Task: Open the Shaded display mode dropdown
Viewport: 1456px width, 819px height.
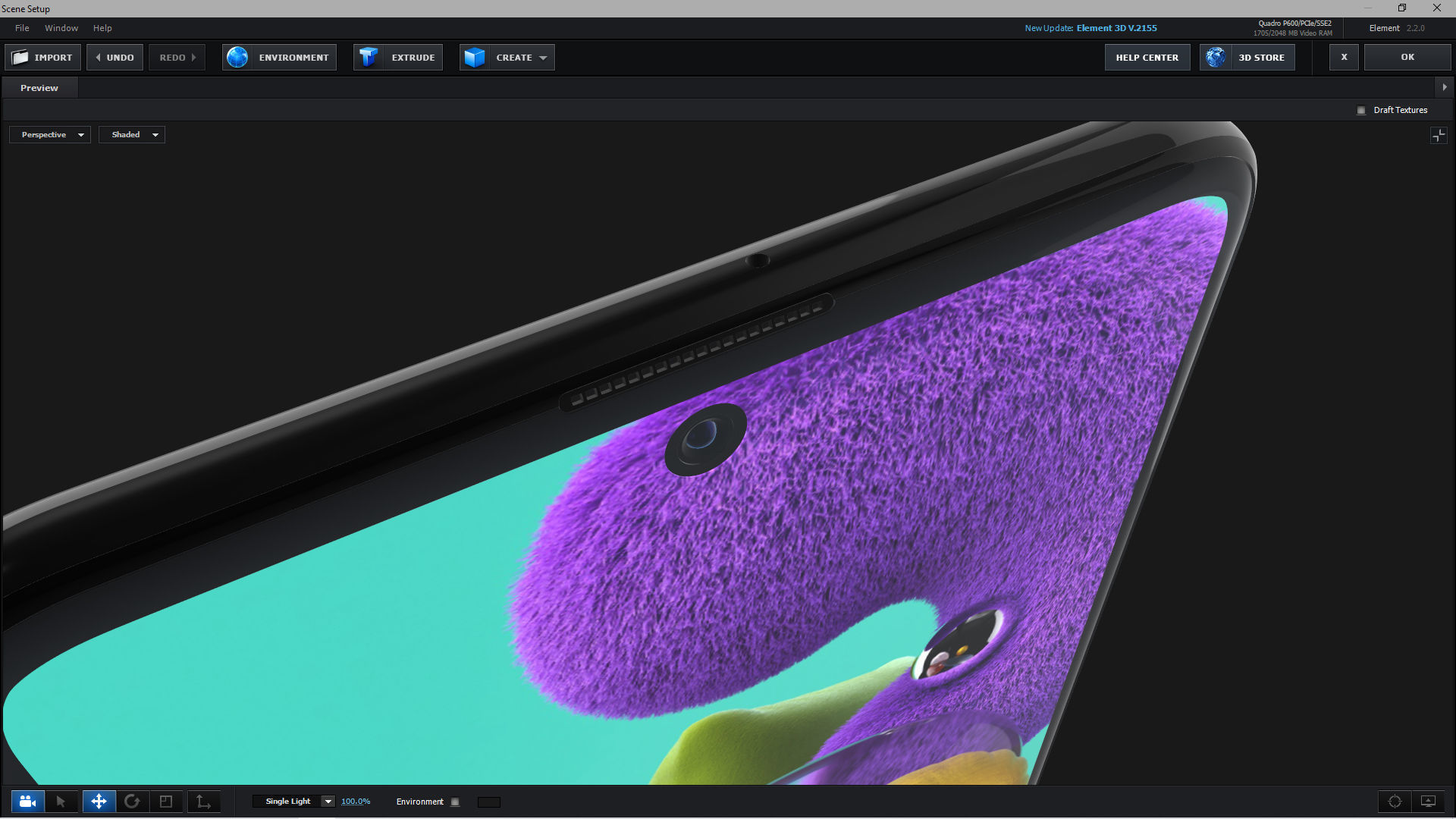Action: point(132,135)
